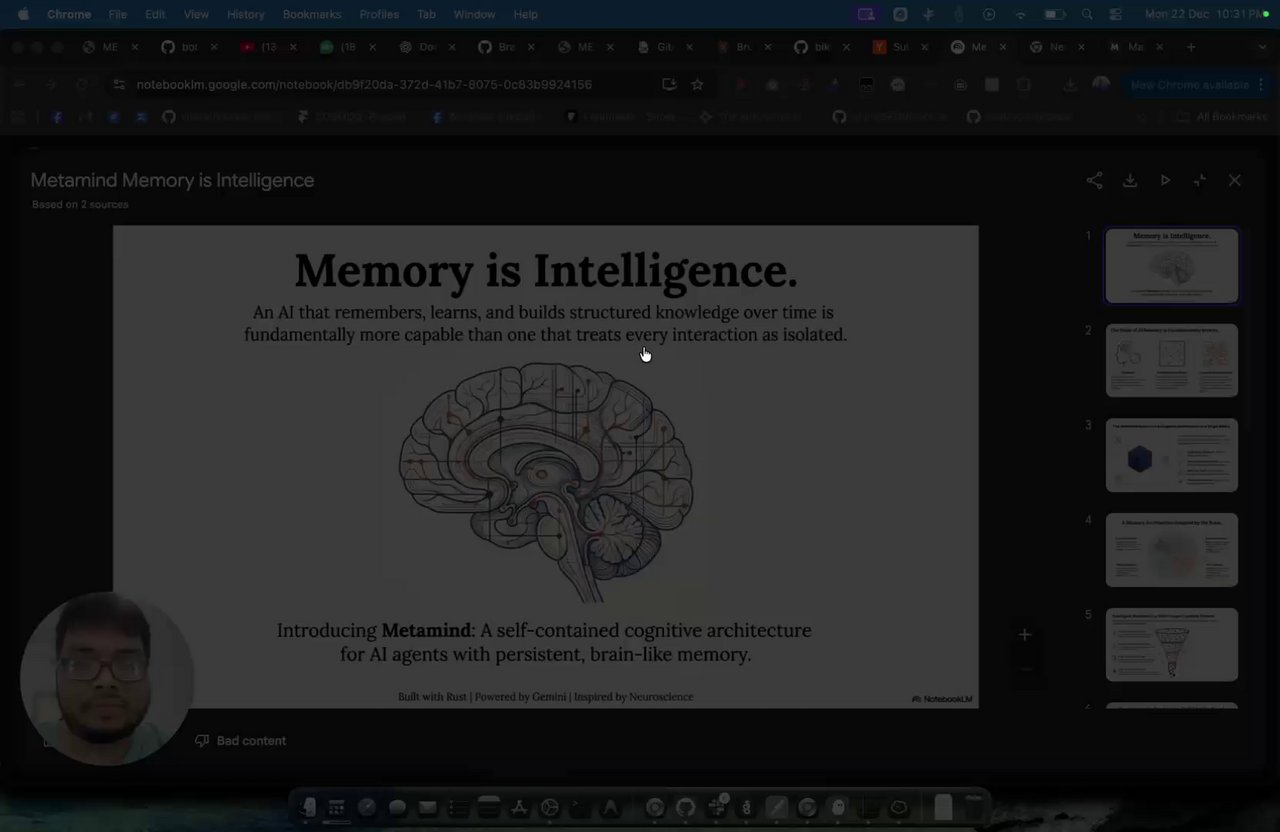1280x832 pixels.
Task: Open the File menu
Action: point(117,14)
